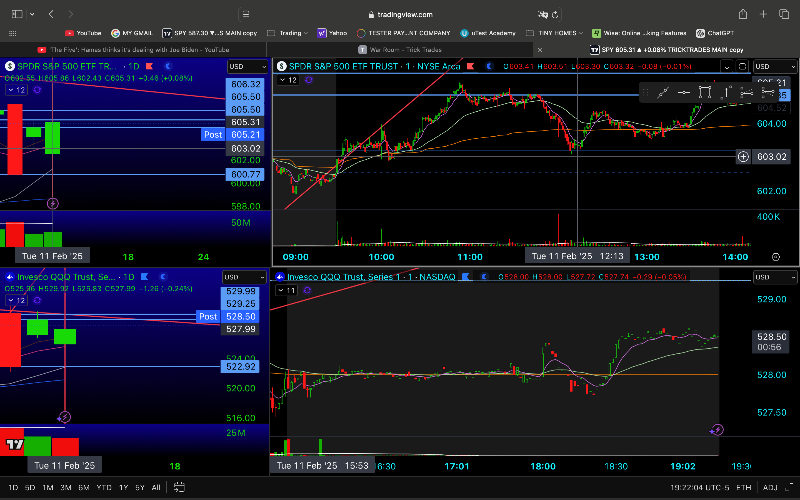This screenshot has width=800, height=500.
Task: Set the date range to 1M
Action: 47,488
